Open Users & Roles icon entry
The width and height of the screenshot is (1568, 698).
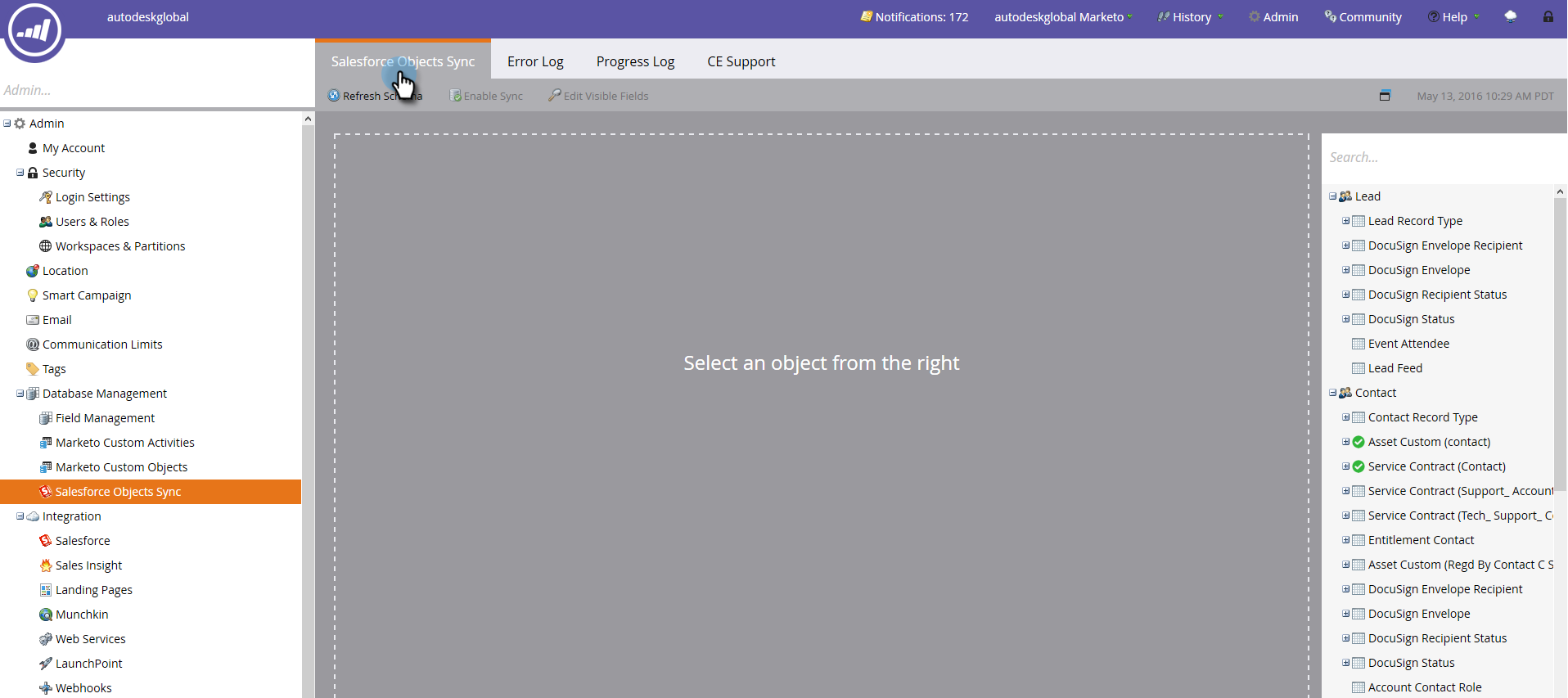[x=46, y=222]
